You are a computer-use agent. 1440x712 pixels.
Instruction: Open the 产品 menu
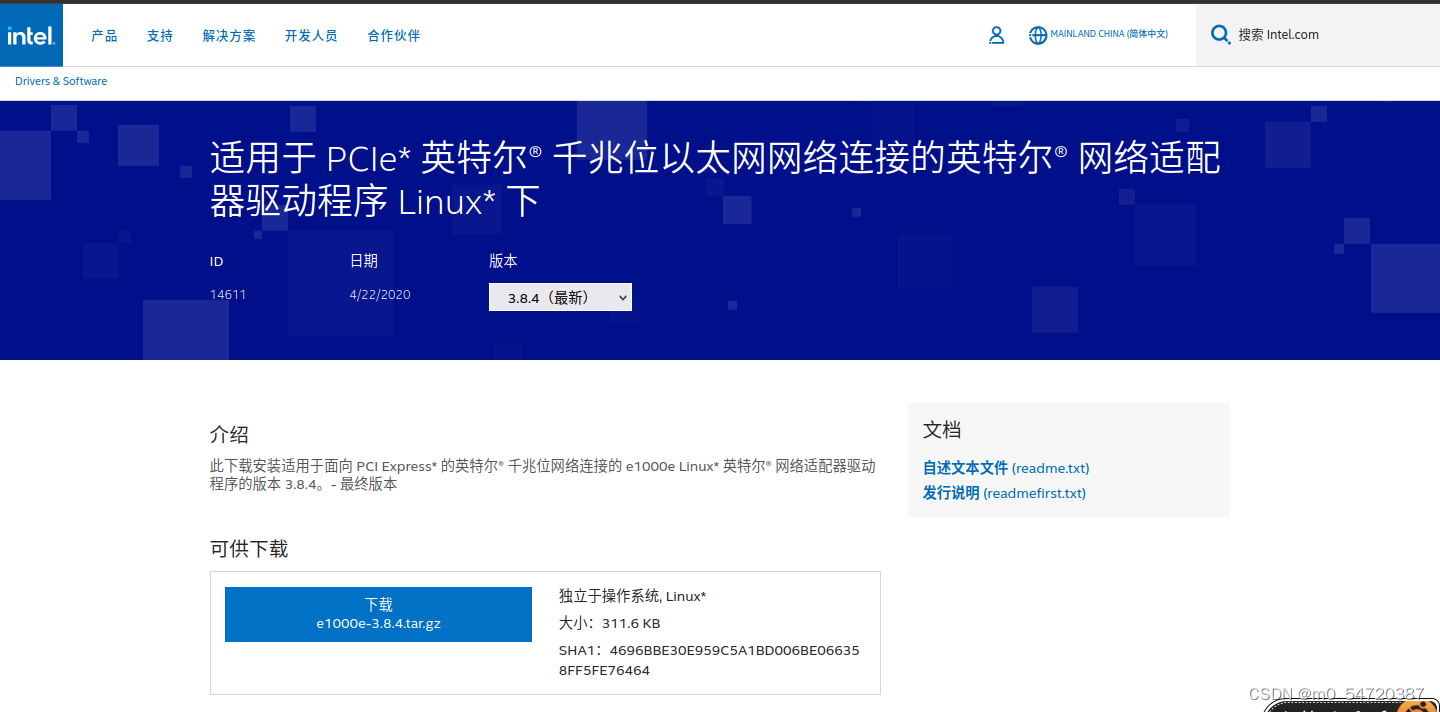click(x=104, y=36)
